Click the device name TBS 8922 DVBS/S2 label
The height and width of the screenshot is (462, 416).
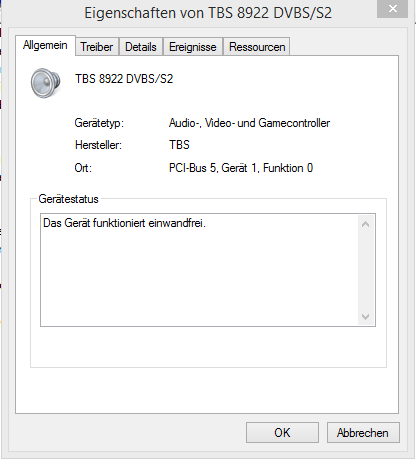pos(124,79)
